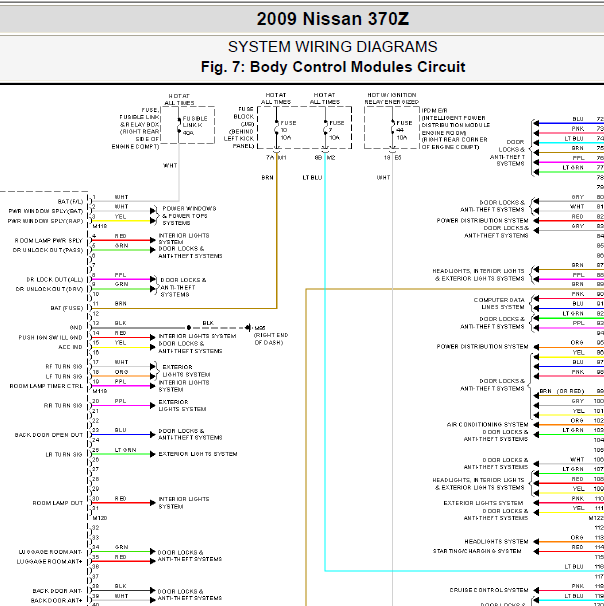Click the CRUISE CONTROL SYSTEM reference
Viewport: 604px width, 606px height.
click(x=488, y=590)
